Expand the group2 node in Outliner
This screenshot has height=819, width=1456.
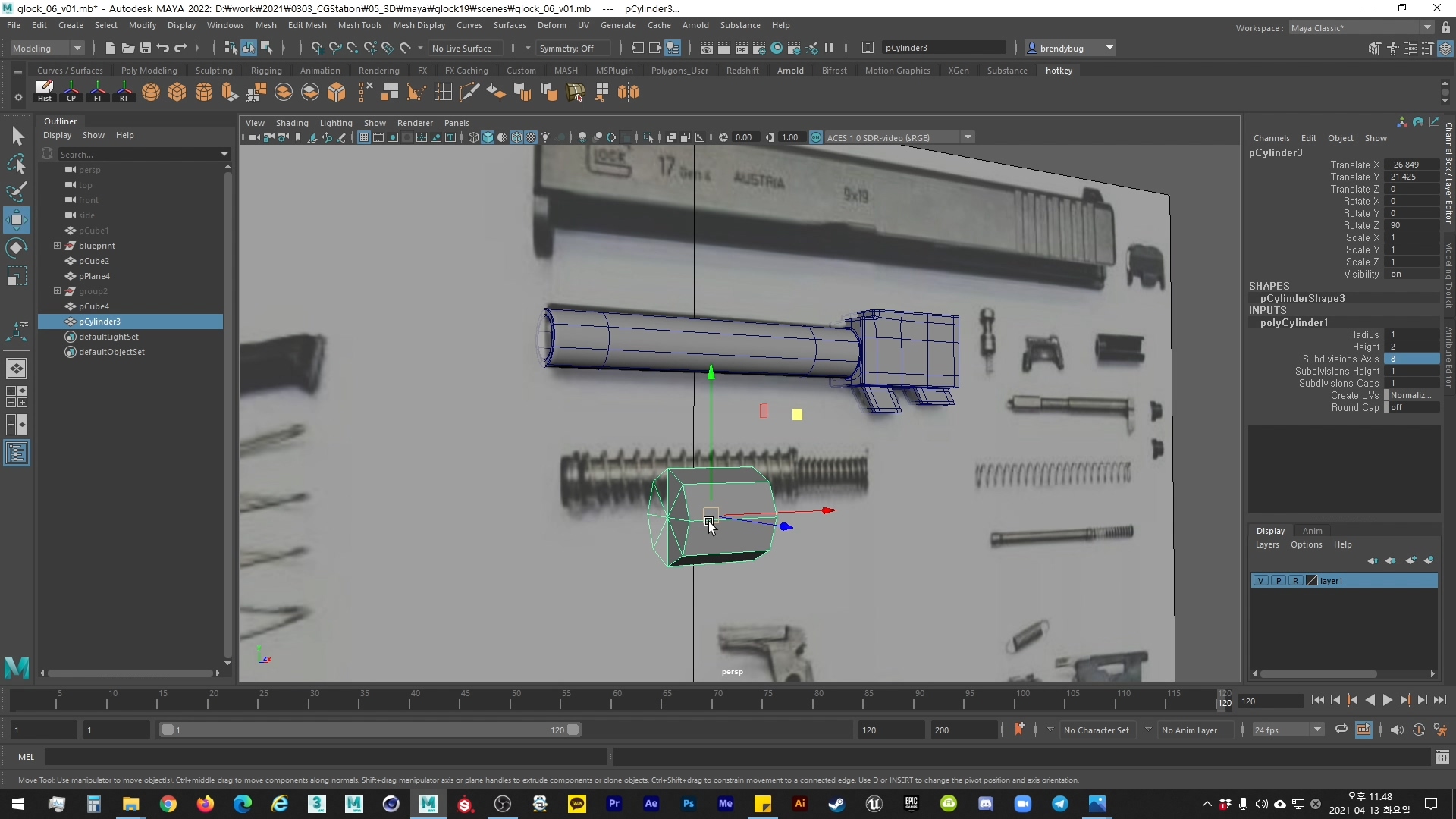pos(57,291)
